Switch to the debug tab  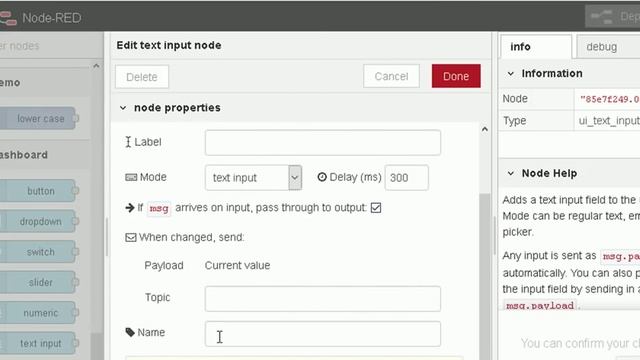click(x=608, y=47)
